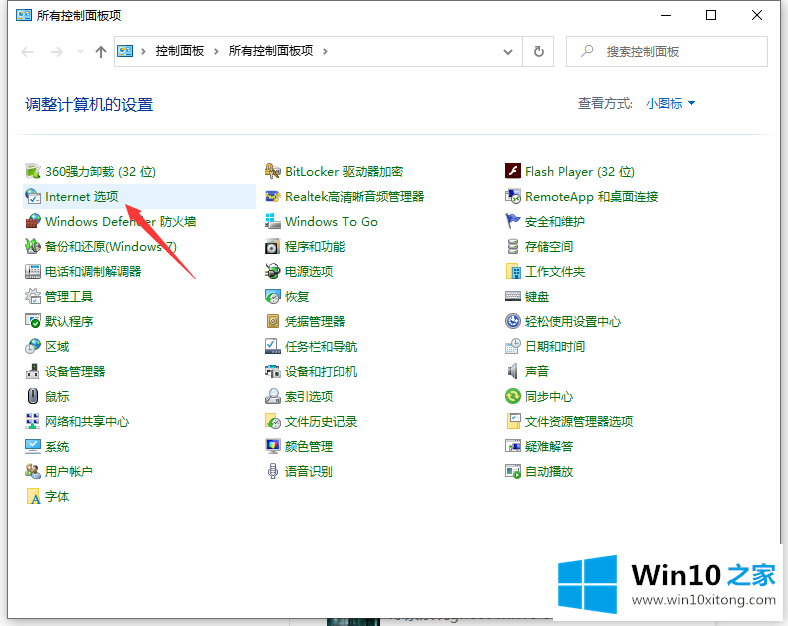Click the 区域 globe clock icon

tap(33, 346)
